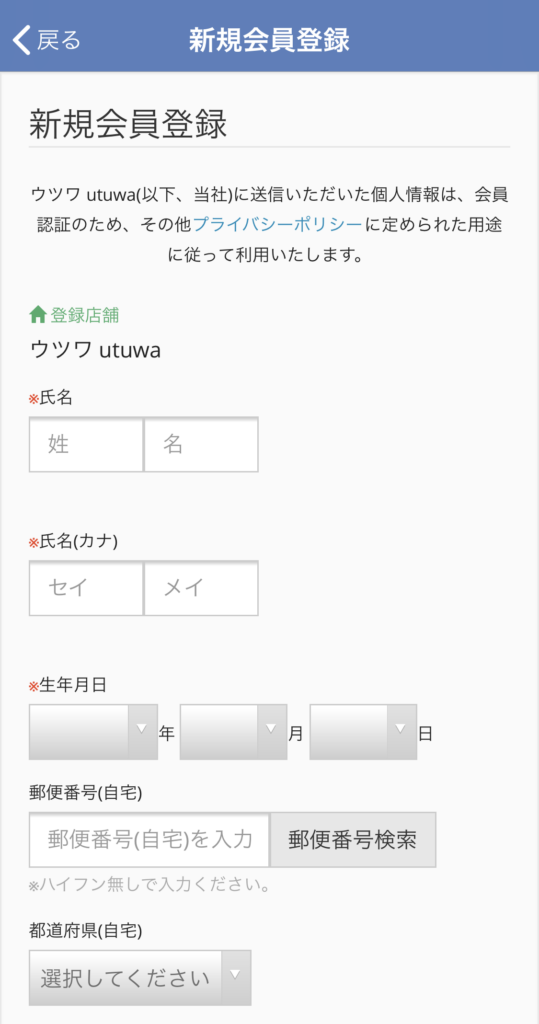
Task: Focus the 郵便番号(自宅) input field
Action: 150,839
